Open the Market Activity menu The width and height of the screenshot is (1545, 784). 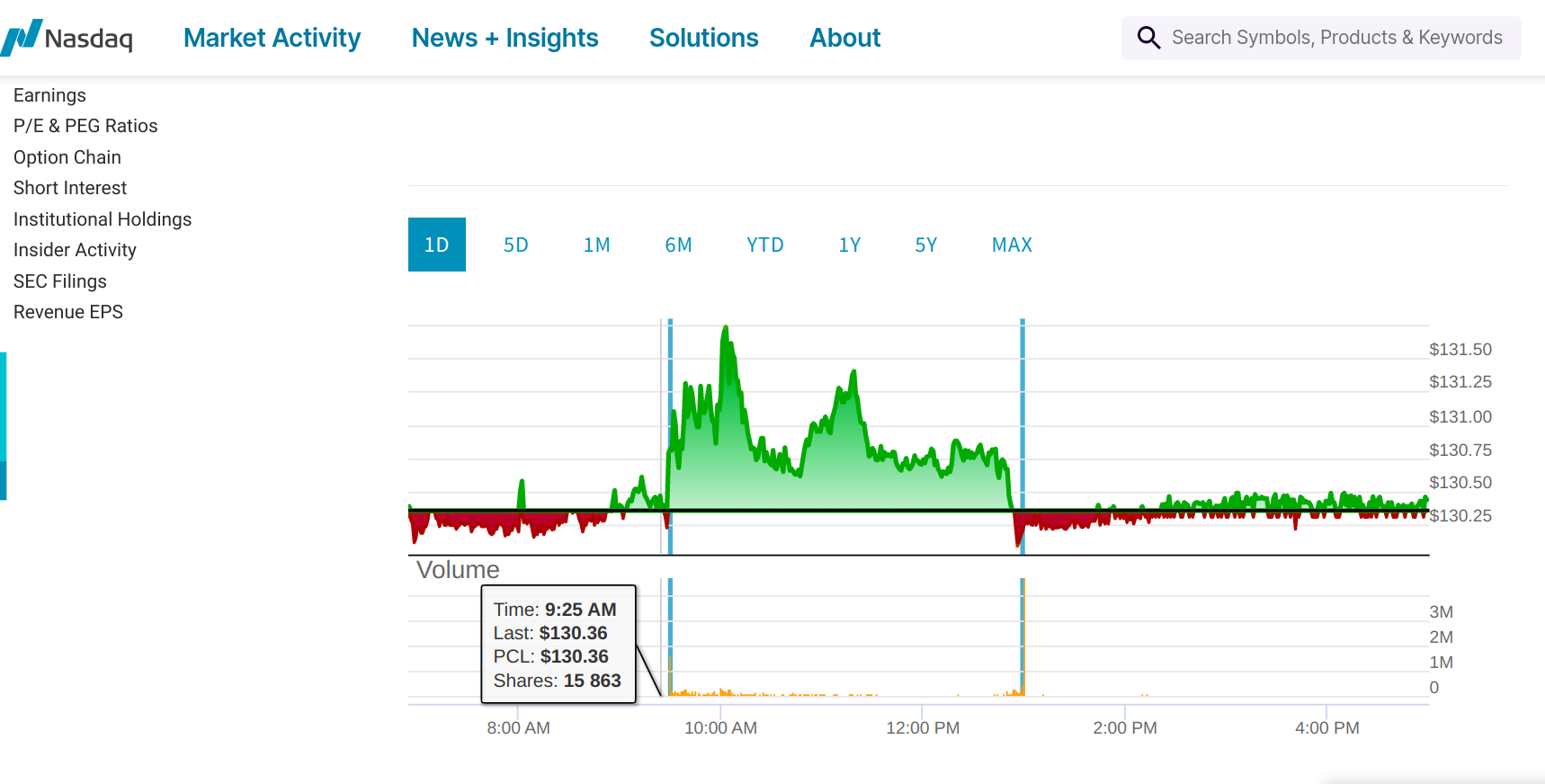tap(272, 38)
